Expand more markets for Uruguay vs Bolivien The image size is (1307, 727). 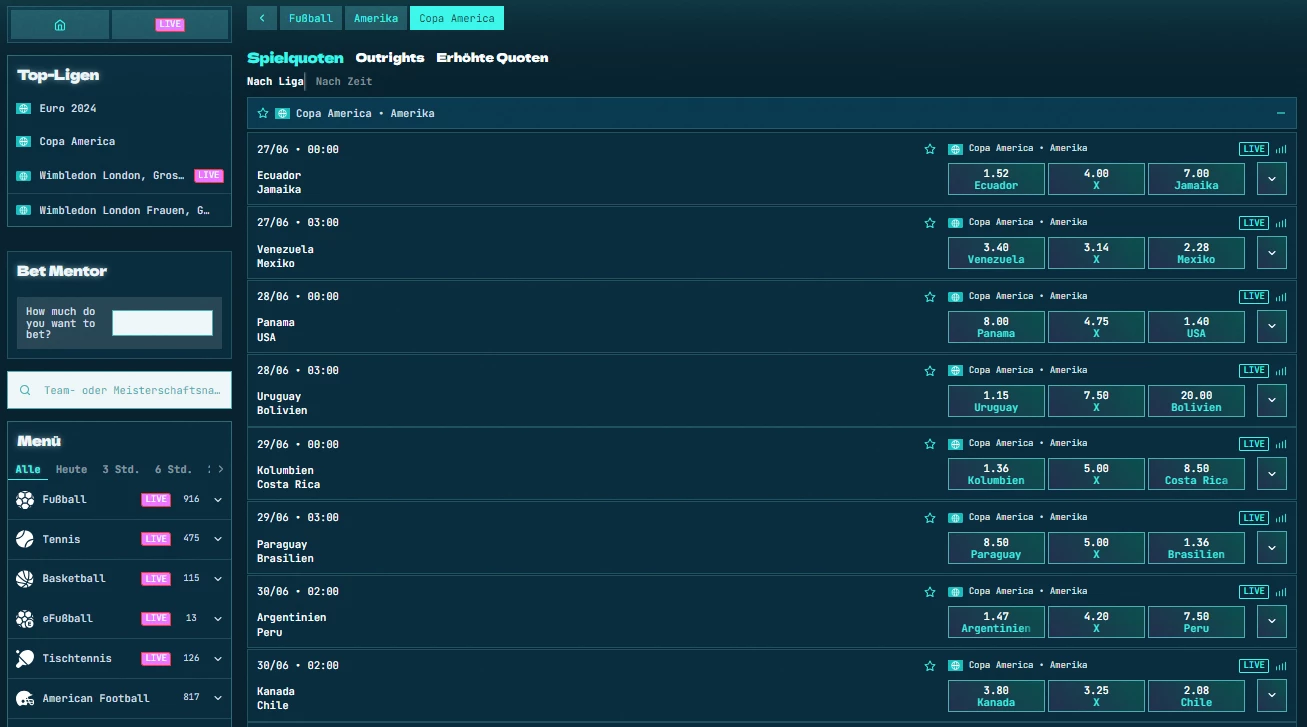point(1272,400)
